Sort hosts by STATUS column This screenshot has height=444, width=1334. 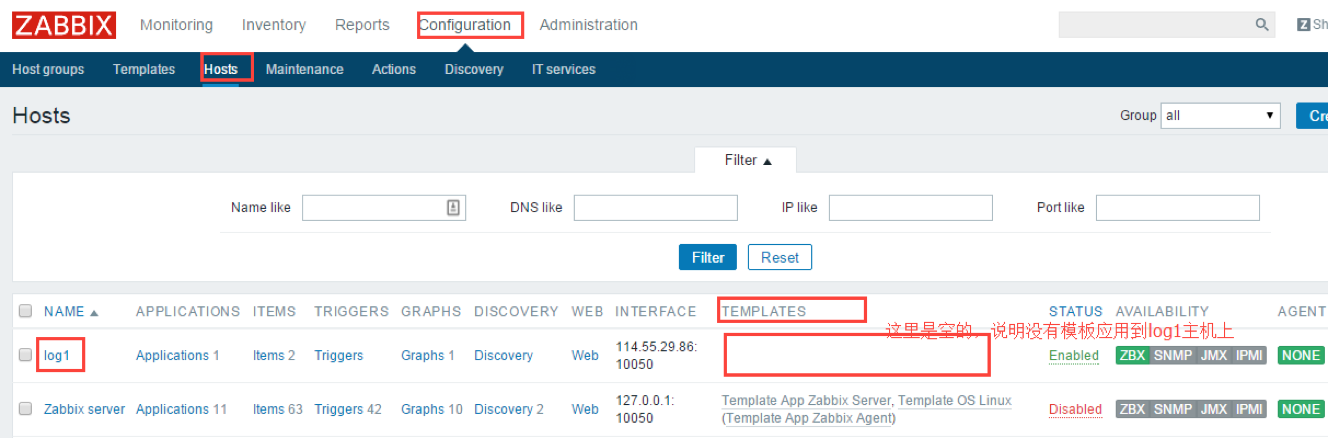(1075, 312)
